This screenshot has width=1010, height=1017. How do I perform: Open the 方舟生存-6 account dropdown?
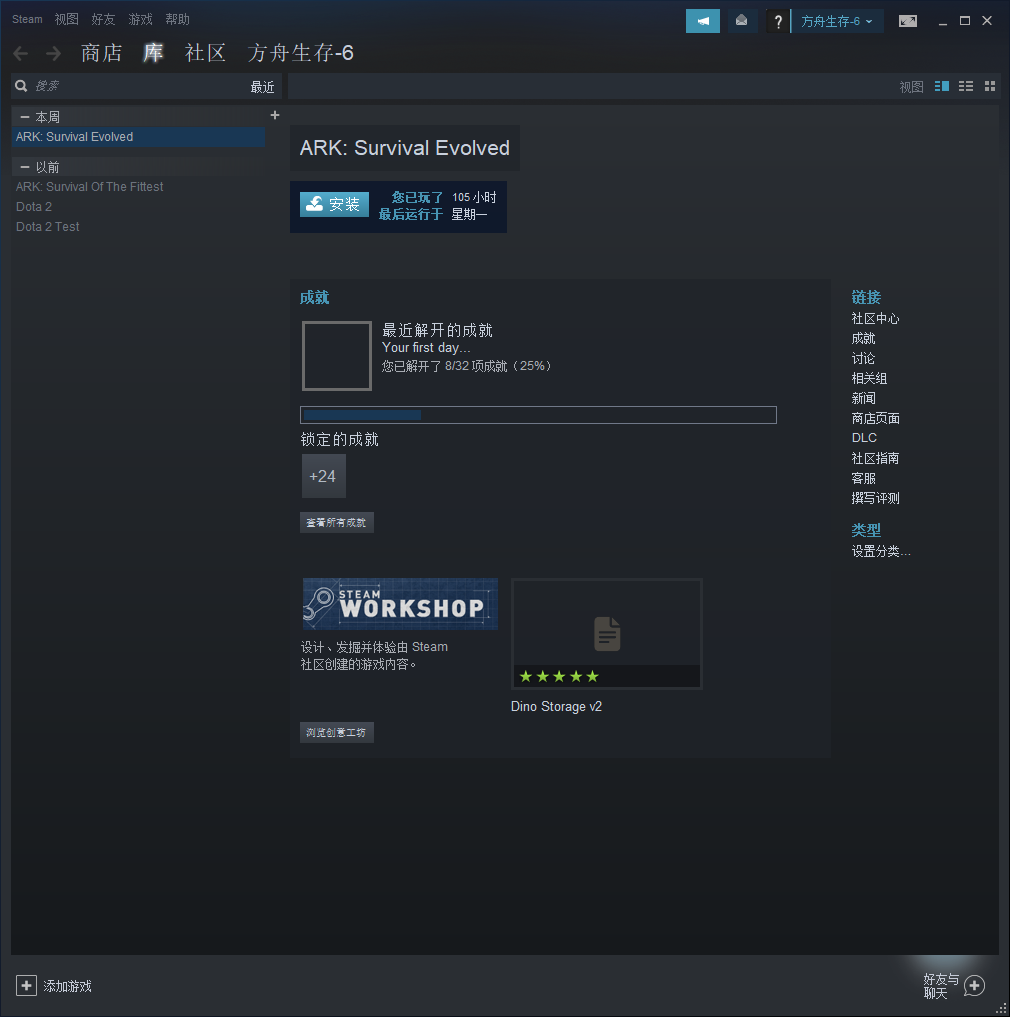coord(837,21)
